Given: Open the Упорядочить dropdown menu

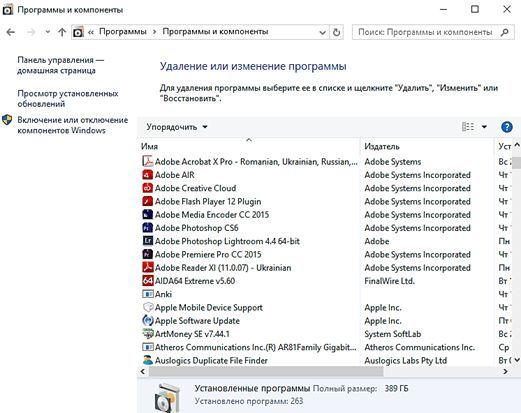Looking at the screenshot, I should pos(177,127).
